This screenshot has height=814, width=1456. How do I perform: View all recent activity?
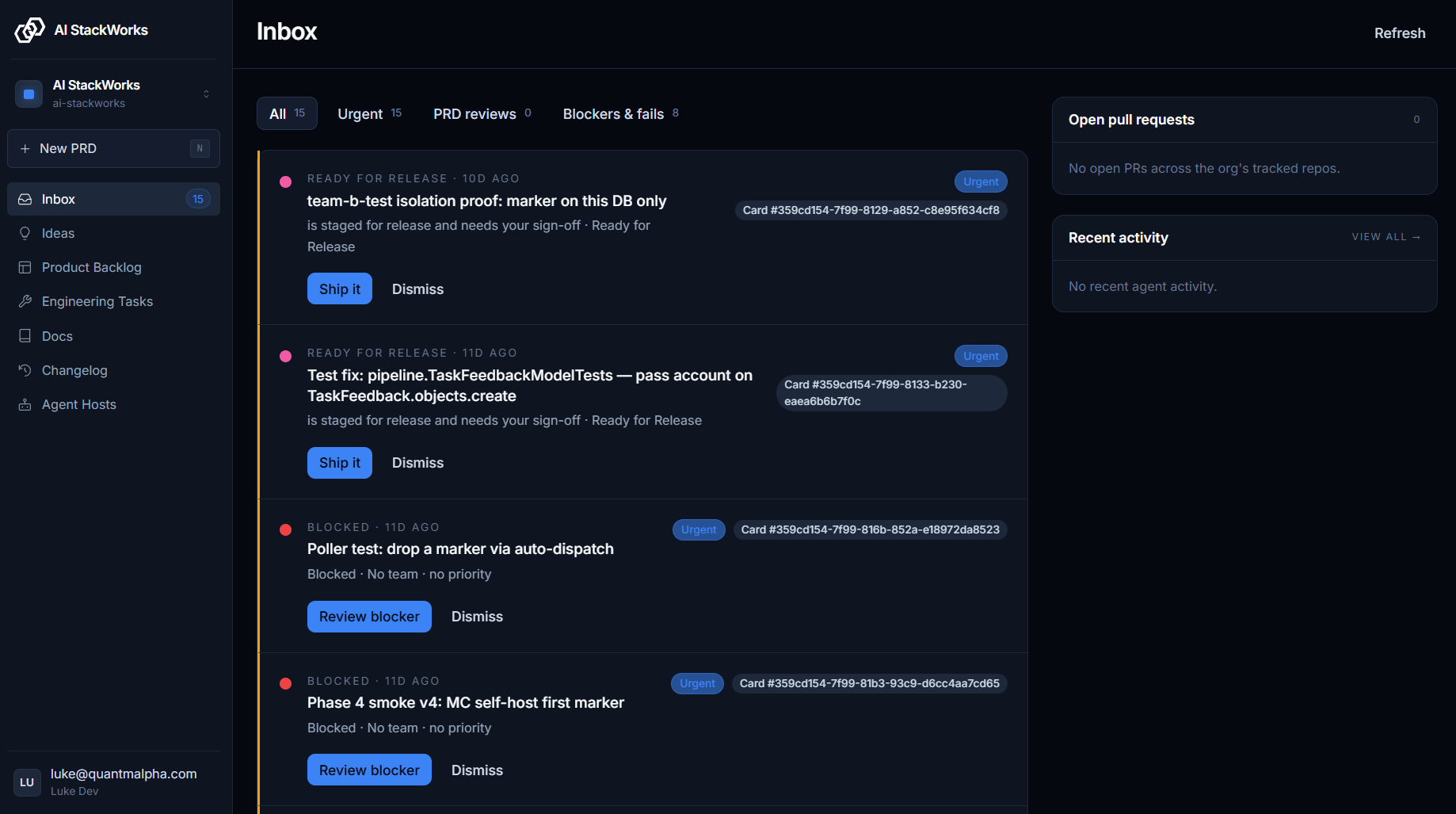1386,237
